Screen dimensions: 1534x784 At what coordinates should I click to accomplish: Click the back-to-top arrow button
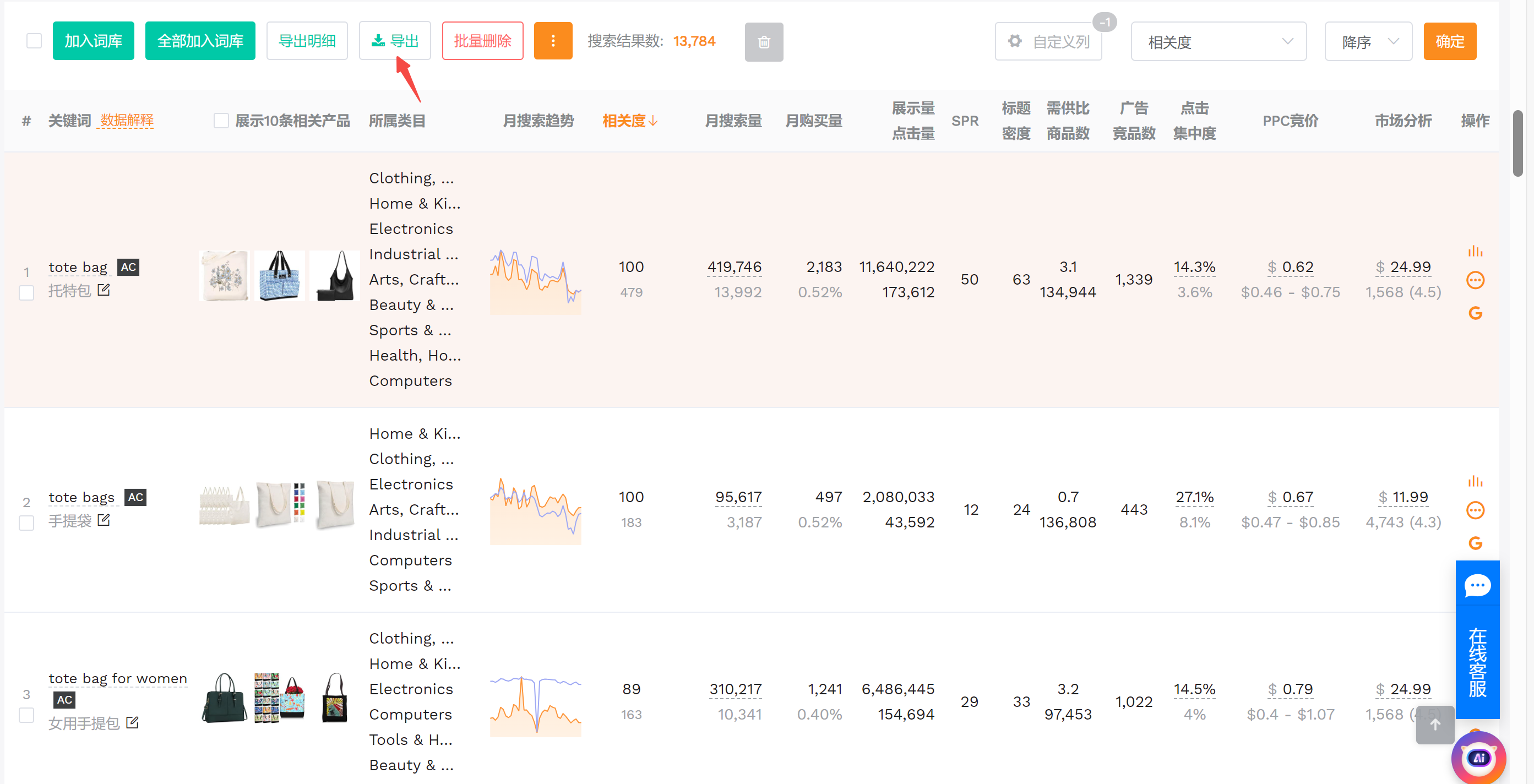(x=1435, y=725)
